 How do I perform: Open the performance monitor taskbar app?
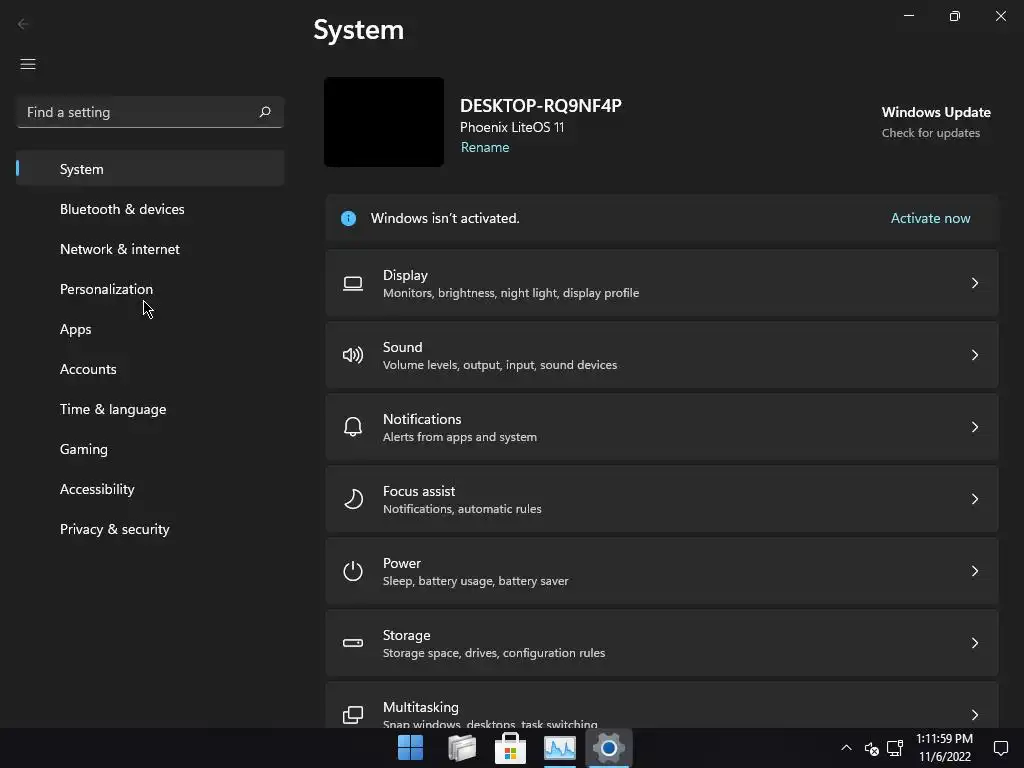click(x=560, y=748)
